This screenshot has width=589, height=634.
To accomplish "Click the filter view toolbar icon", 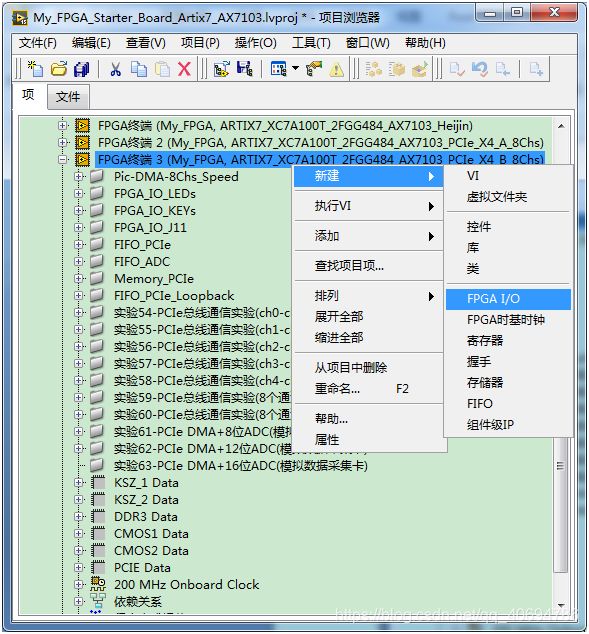I will pos(279,69).
